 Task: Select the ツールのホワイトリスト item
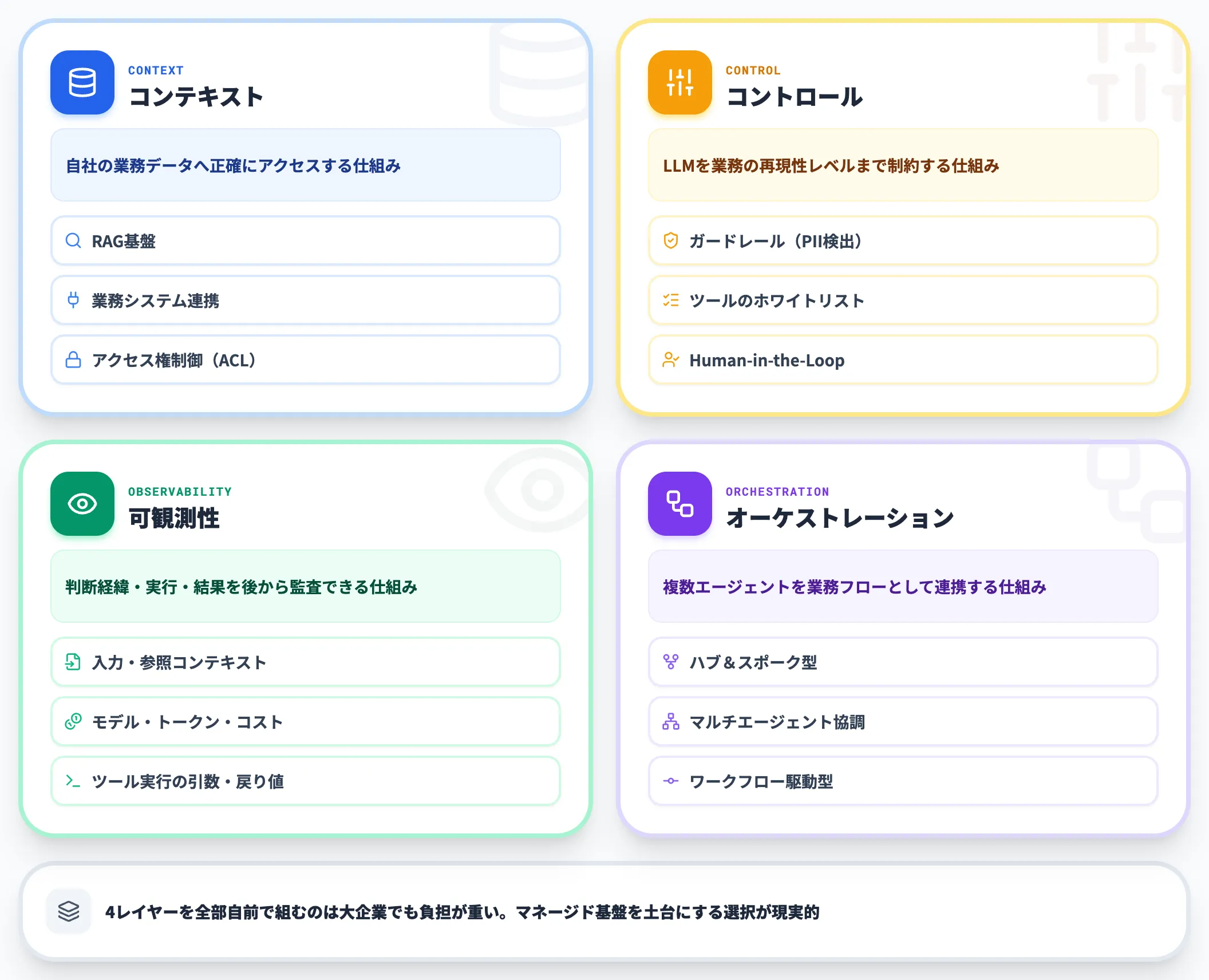click(x=903, y=301)
